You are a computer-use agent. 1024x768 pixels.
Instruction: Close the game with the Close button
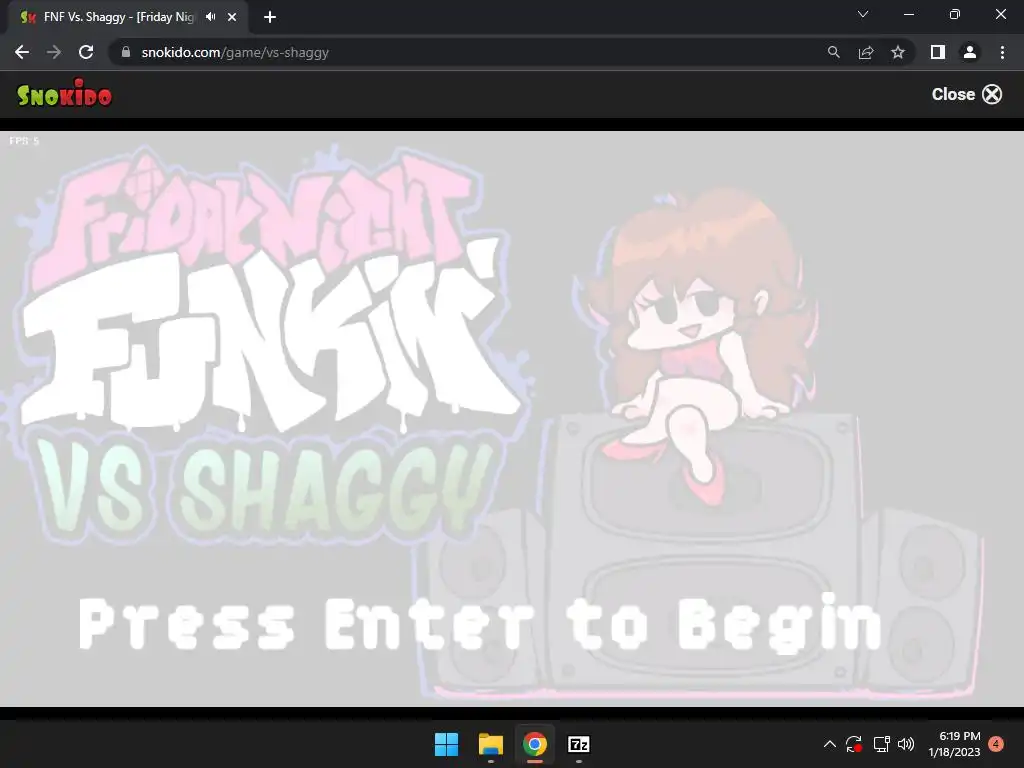967,94
